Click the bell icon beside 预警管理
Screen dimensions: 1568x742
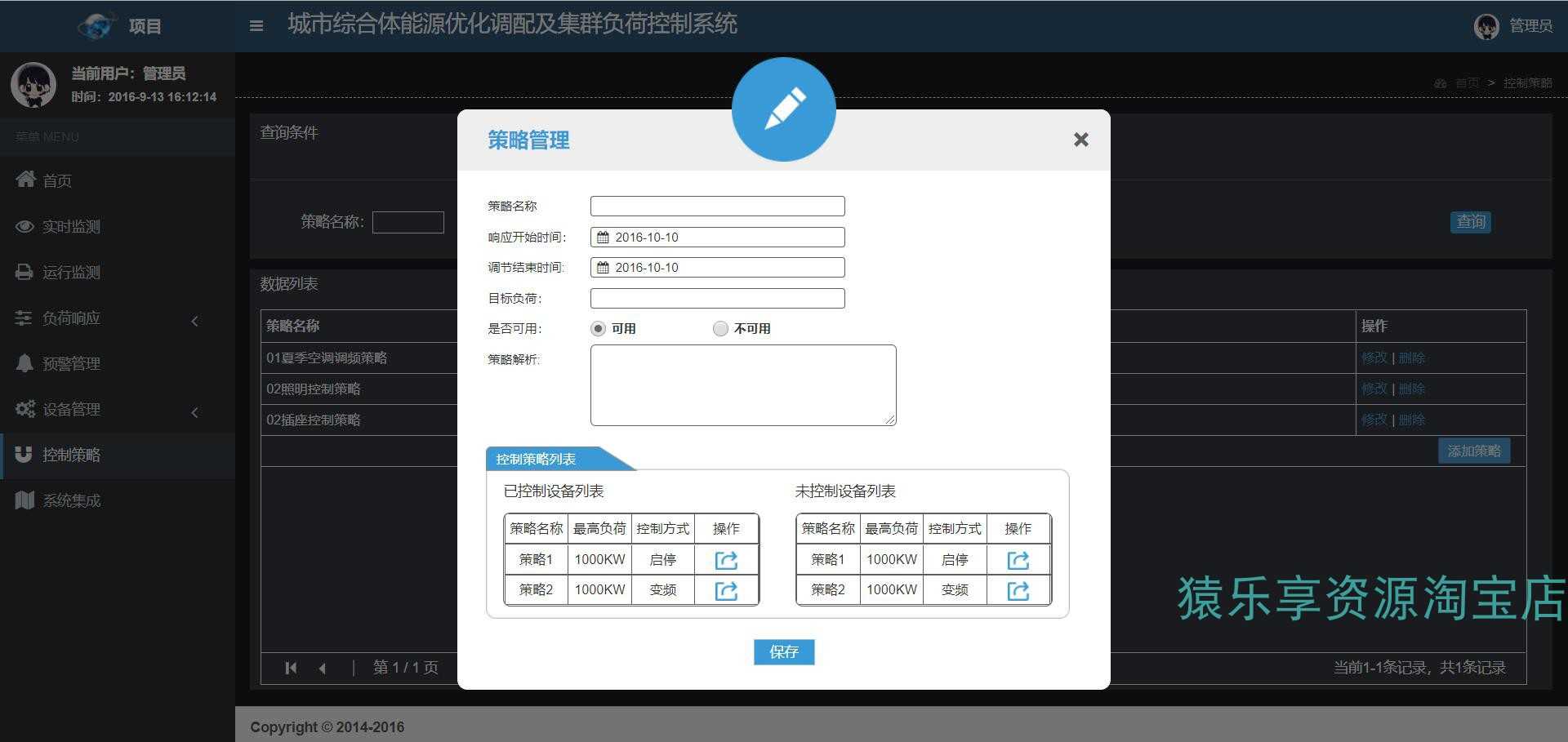(24, 363)
